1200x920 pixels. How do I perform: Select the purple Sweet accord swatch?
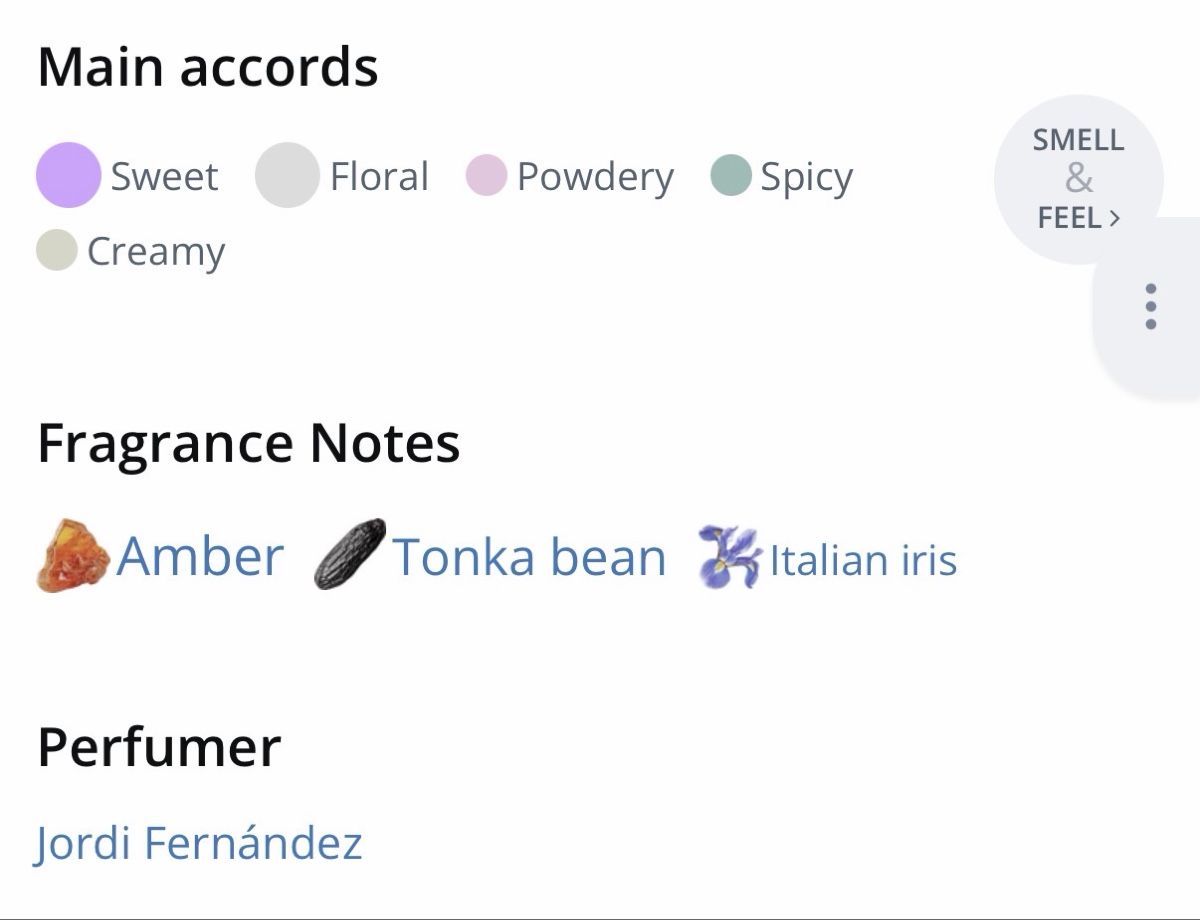tap(68, 175)
